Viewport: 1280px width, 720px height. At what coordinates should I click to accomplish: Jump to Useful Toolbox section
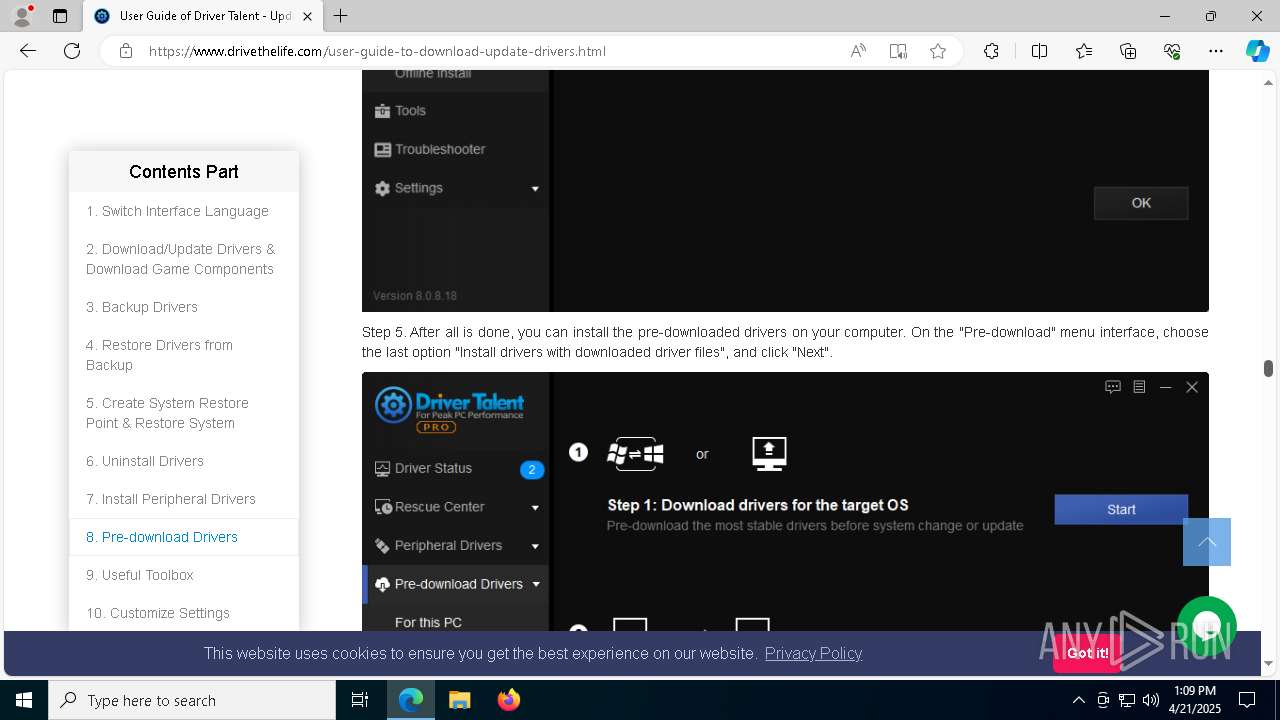pyautogui.click(x=140, y=575)
